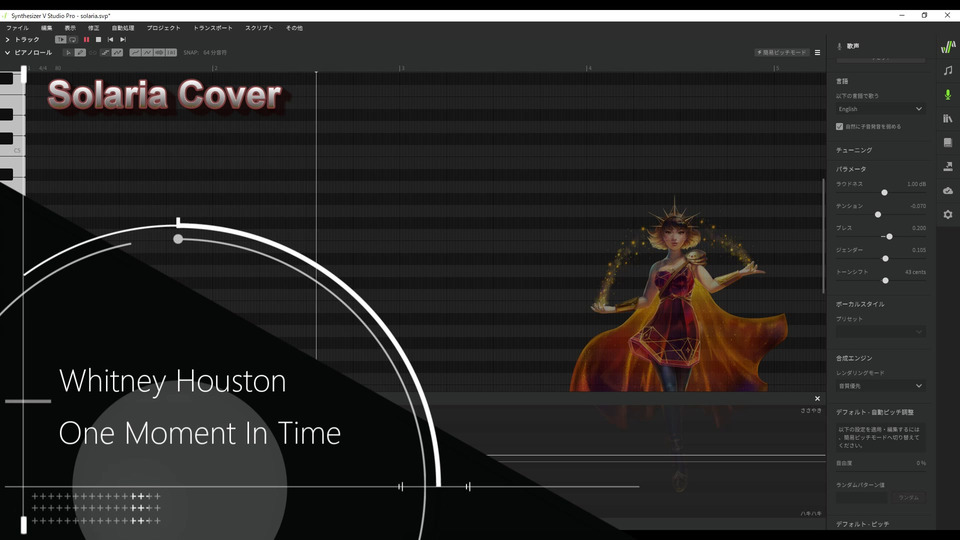Toggle the 簡易ピッチモード button
The image size is (960, 540).
(x=781, y=53)
